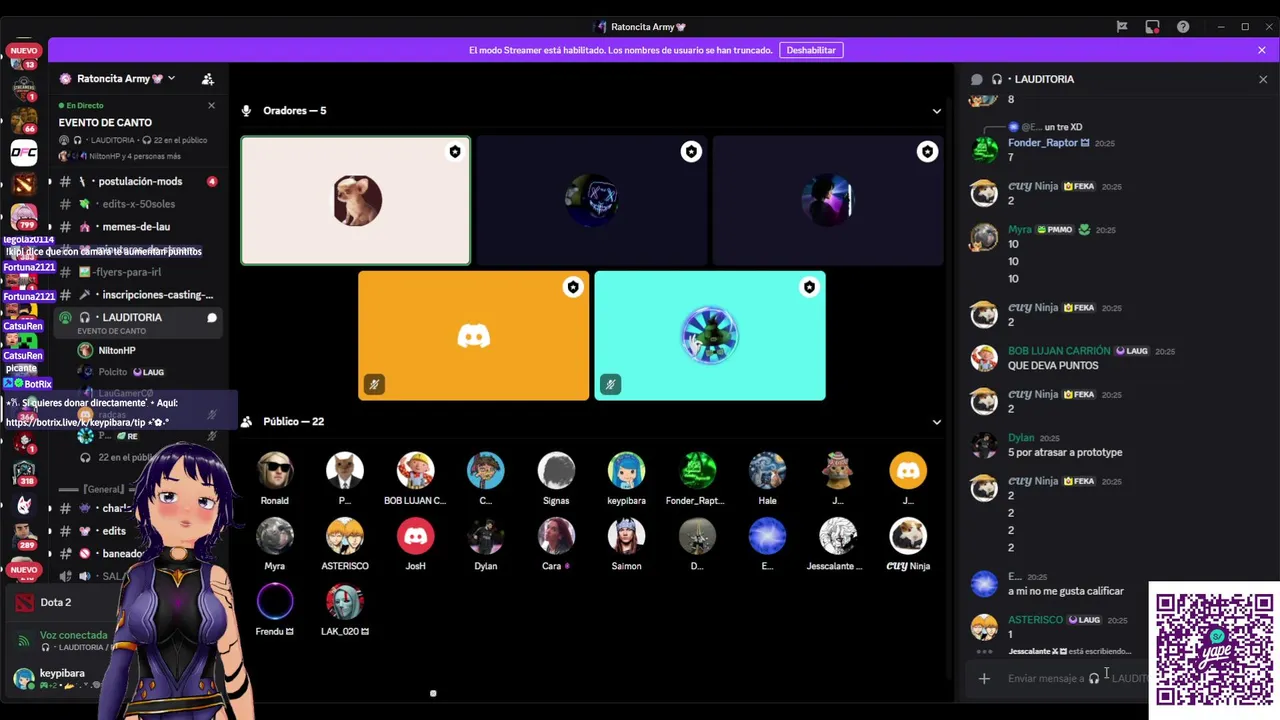Open the help question mark icon
Screen dimensions: 1280x720
[1183, 27]
